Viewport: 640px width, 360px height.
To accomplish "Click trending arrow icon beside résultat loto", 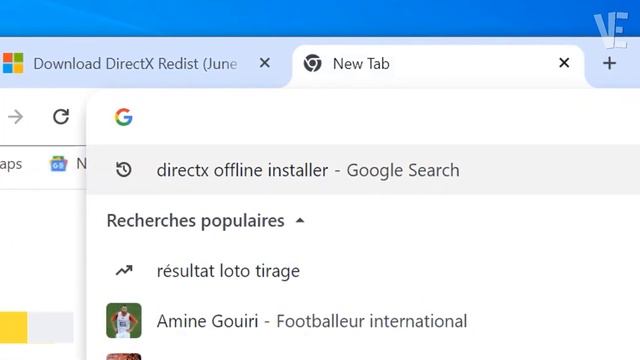I will [x=124, y=270].
